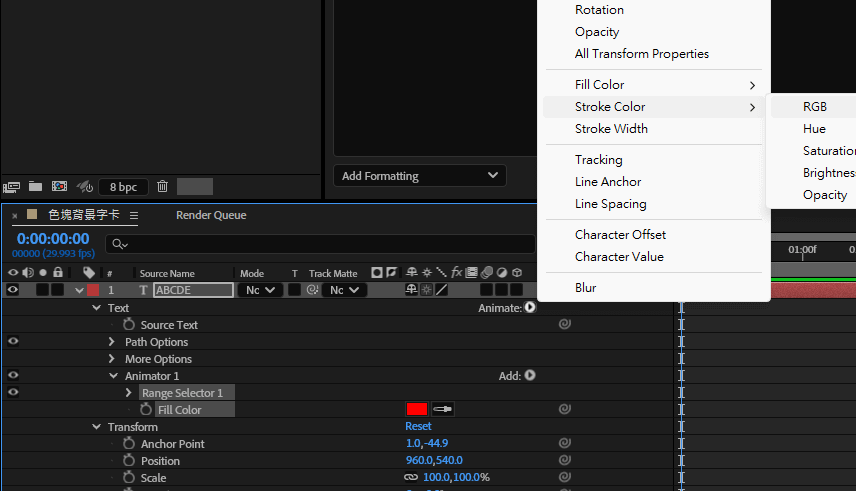Click the Add animator property arrow button
Viewport: 856px width, 491px height.
click(530, 376)
